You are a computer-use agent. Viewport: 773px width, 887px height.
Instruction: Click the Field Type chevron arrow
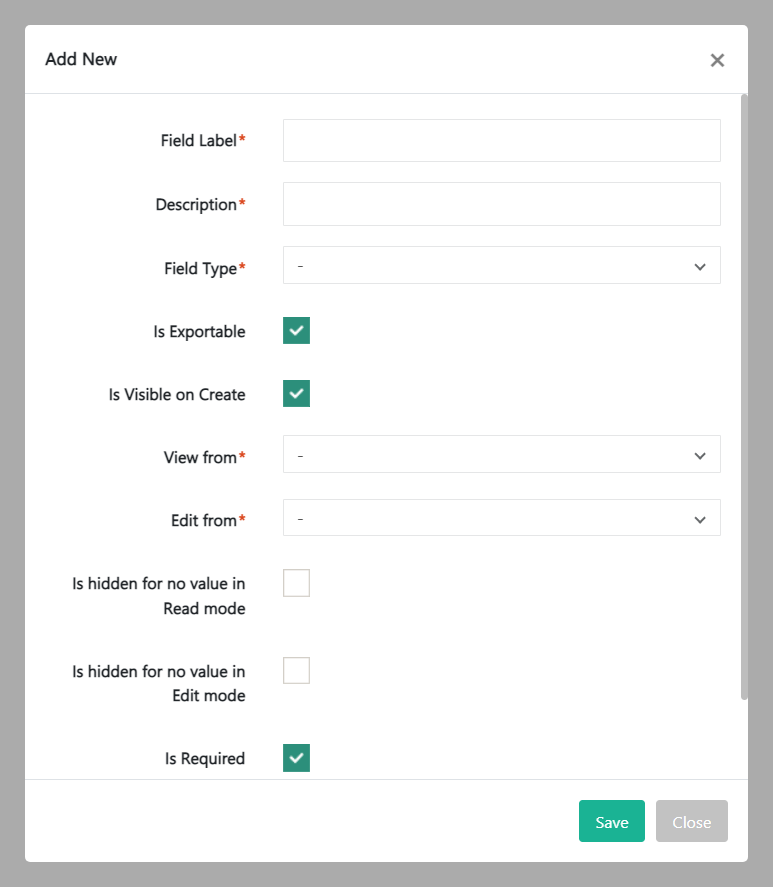[700, 267]
